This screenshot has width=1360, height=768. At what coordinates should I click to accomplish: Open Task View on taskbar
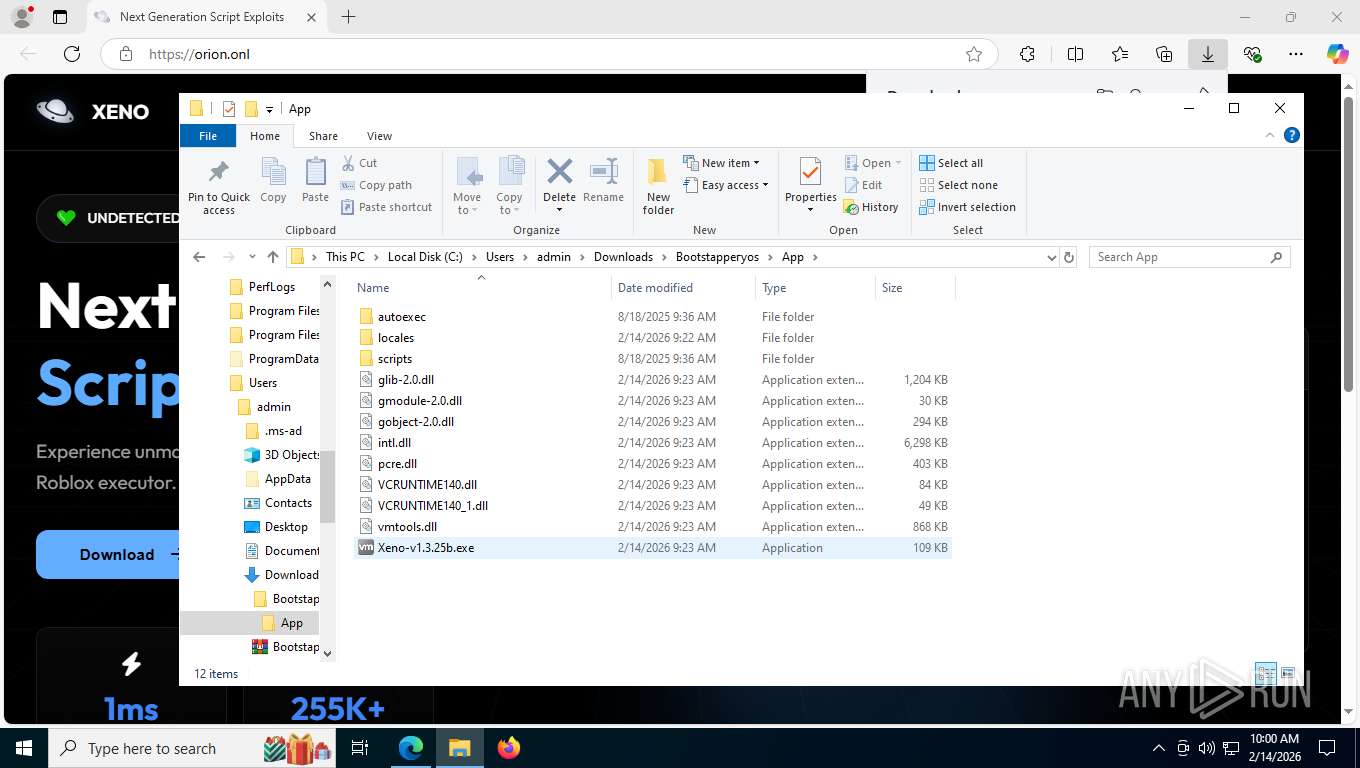360,748
